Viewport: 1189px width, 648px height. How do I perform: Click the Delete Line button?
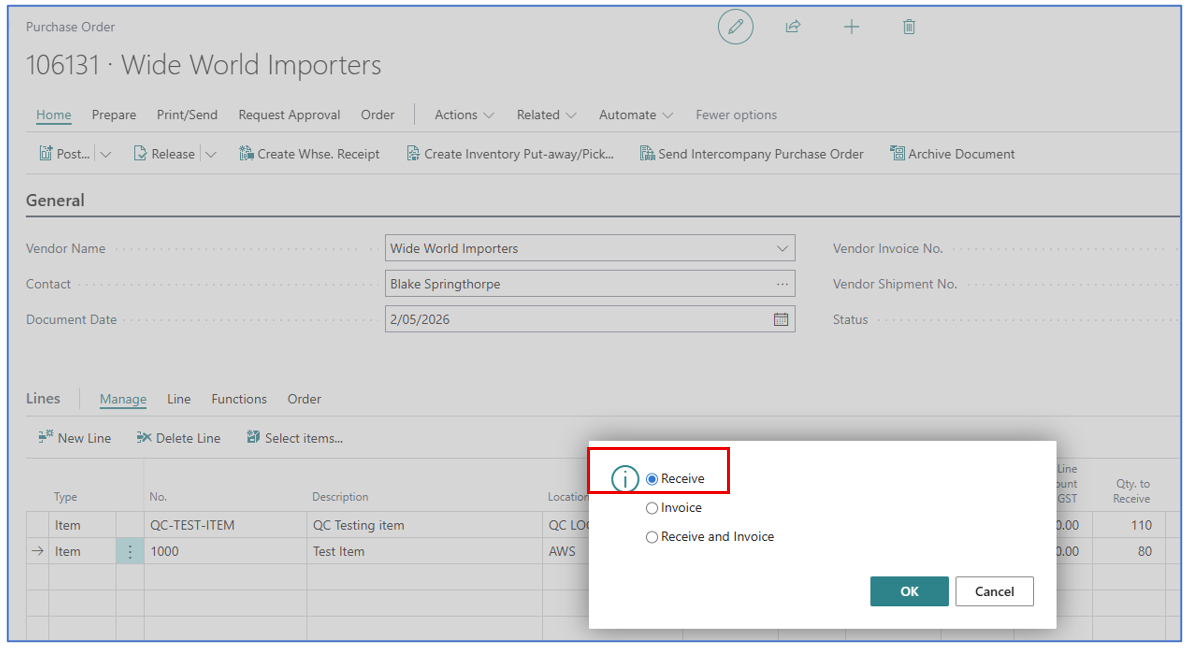pos(179,438)
